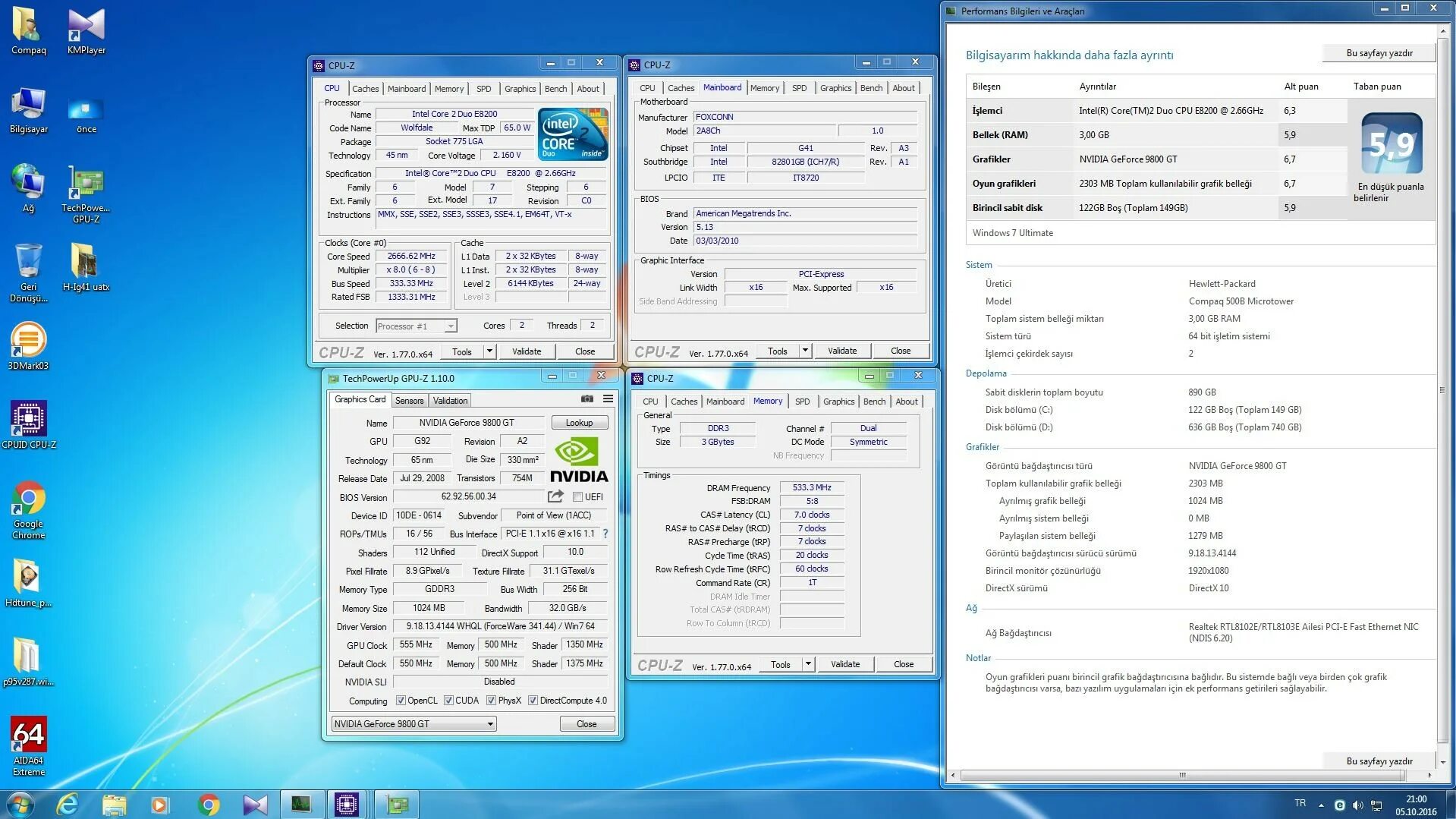Screen dimensions: 1456x819
Task: Open Google Chrome desktop shortcut
Action: point(28,509)
